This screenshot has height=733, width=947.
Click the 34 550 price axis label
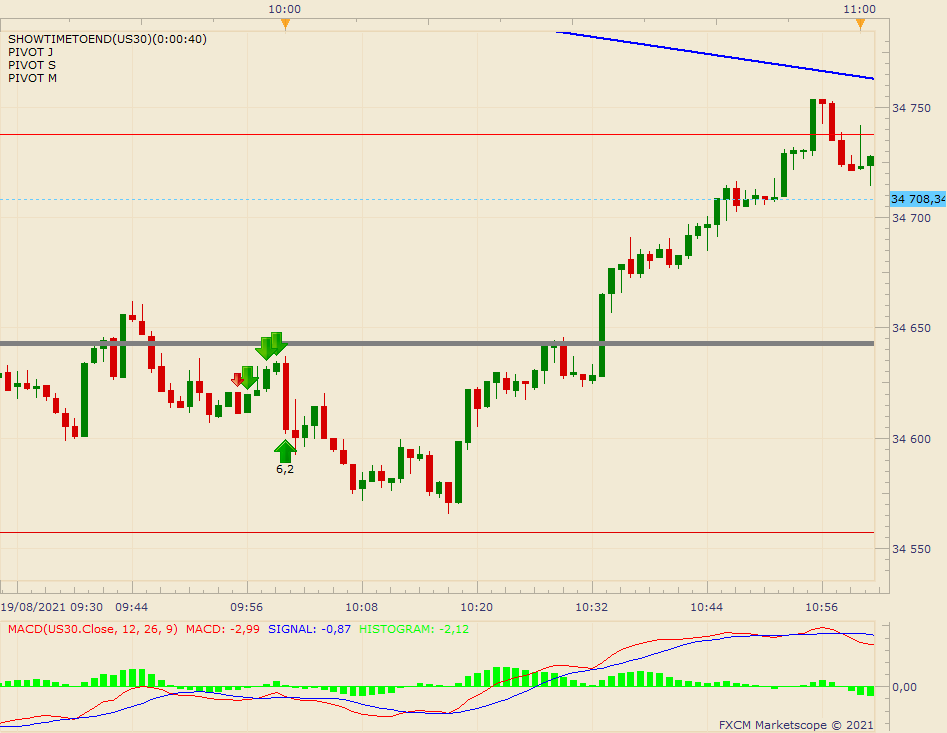(911, 549)
